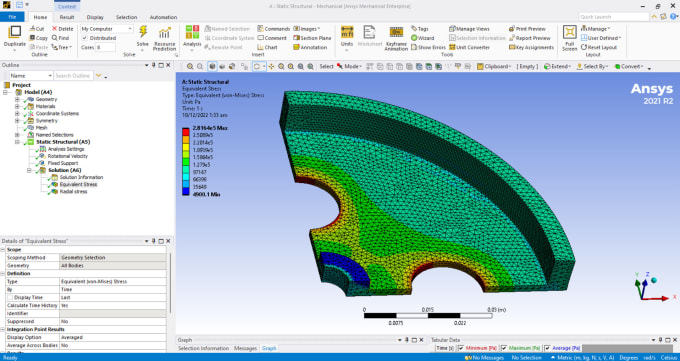Collapse the Solution (A6) node

click(29, 171)
